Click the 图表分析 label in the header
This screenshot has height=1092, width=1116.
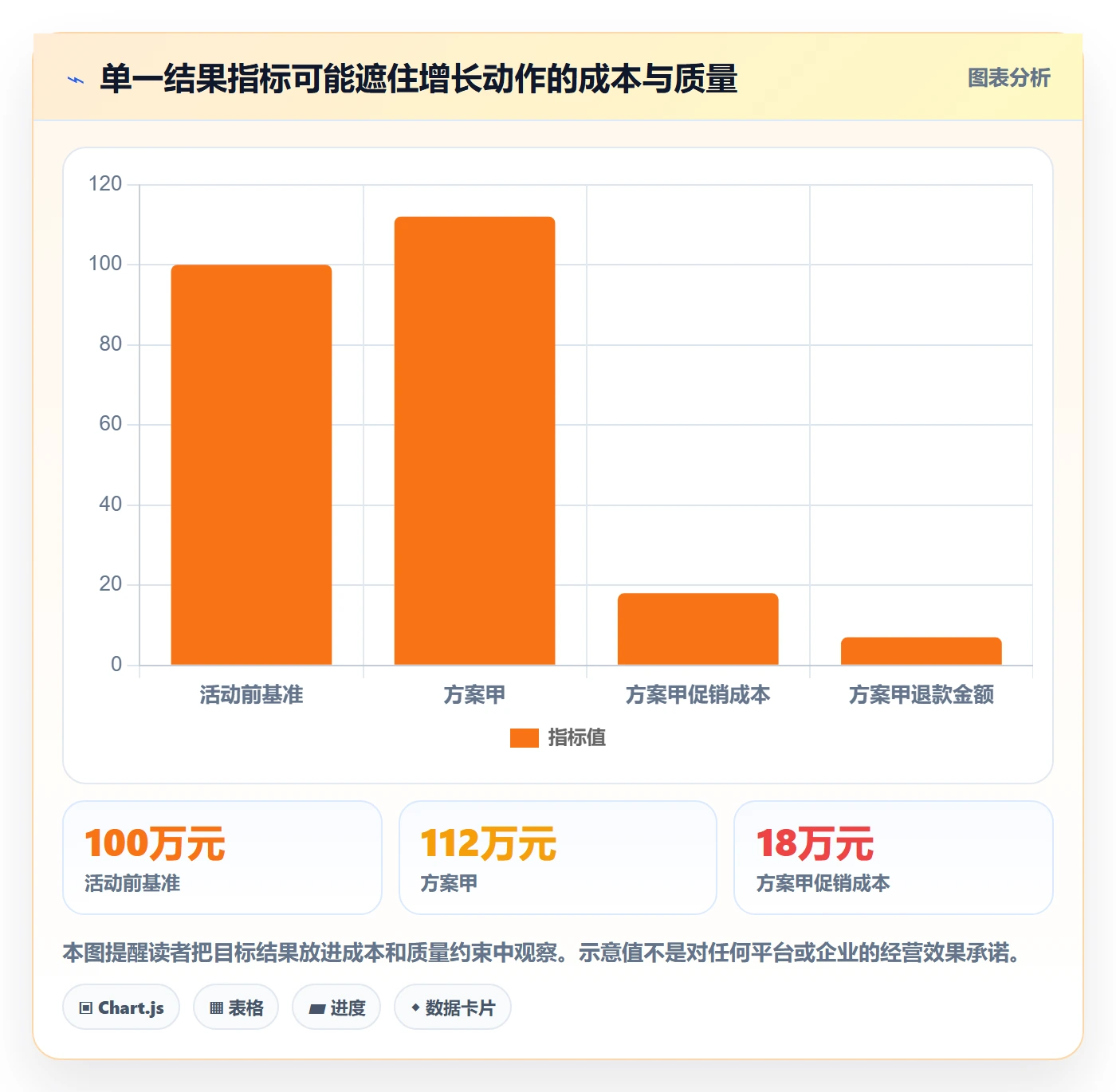point(1008,77)
